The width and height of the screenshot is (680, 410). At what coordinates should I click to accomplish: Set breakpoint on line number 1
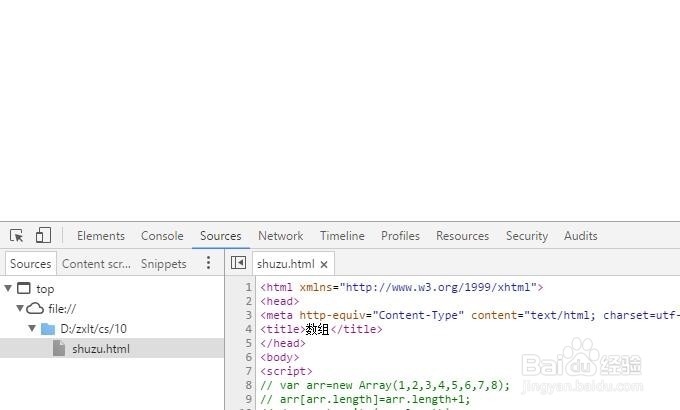click(248, 287)
